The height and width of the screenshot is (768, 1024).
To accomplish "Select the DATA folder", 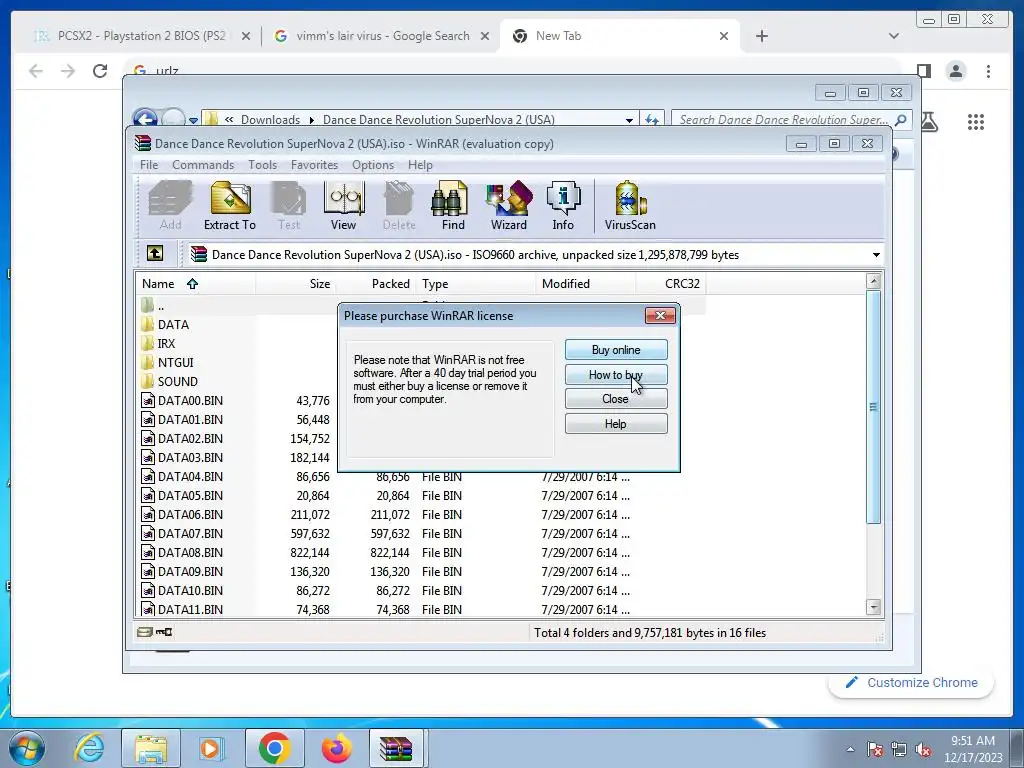I will tap(173, 325).
